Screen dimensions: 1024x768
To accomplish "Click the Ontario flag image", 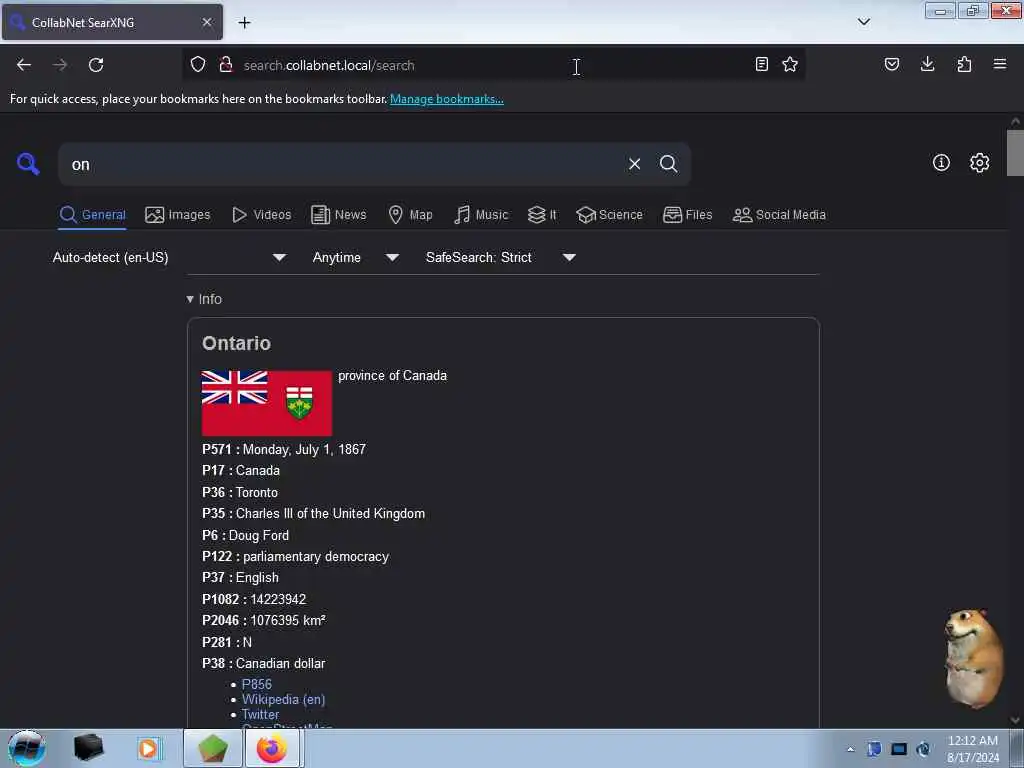I will coord(266,403).
